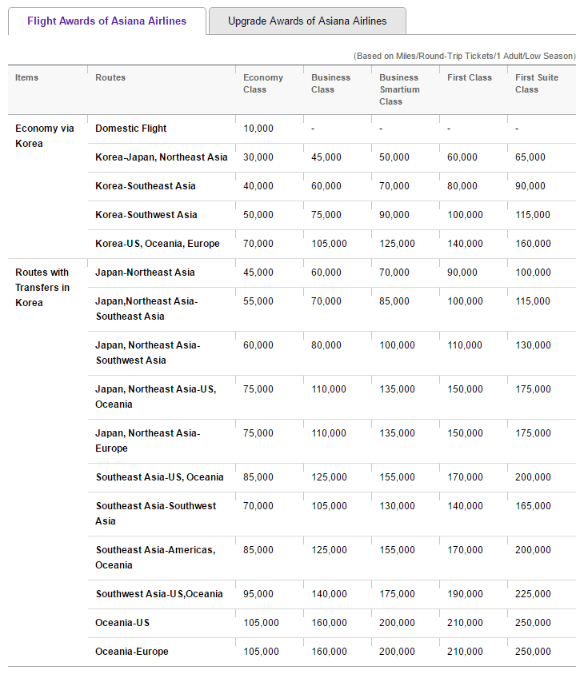The width and height of the screenshot is (585, 684).
Task: Click the 80,000 business class value for Japan-Southwest Asia
Action: pyautogui.click(x=326, y=345)
